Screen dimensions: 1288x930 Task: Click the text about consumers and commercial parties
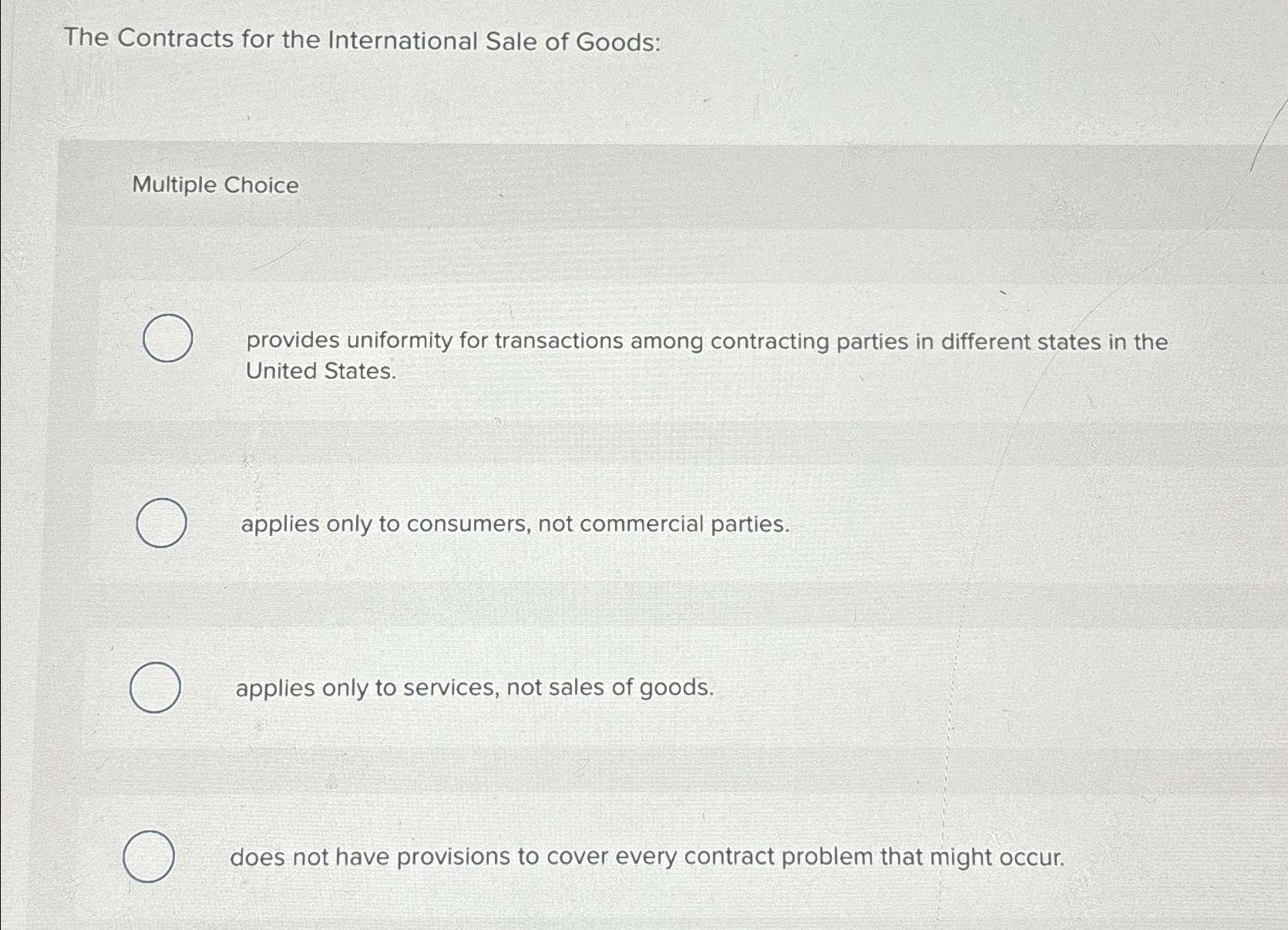(x=513, y=525)
